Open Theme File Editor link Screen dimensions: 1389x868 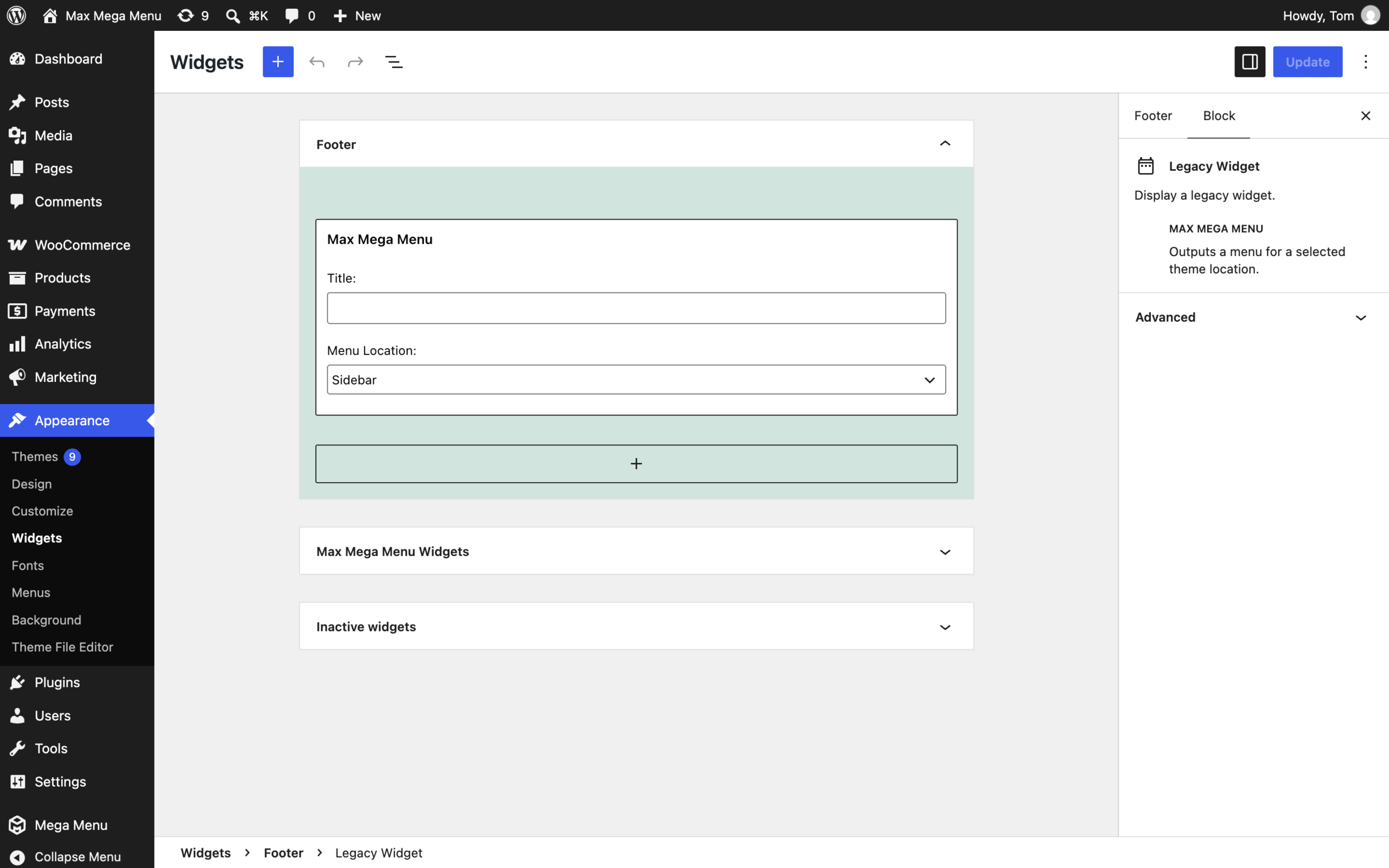coord(62,647)
